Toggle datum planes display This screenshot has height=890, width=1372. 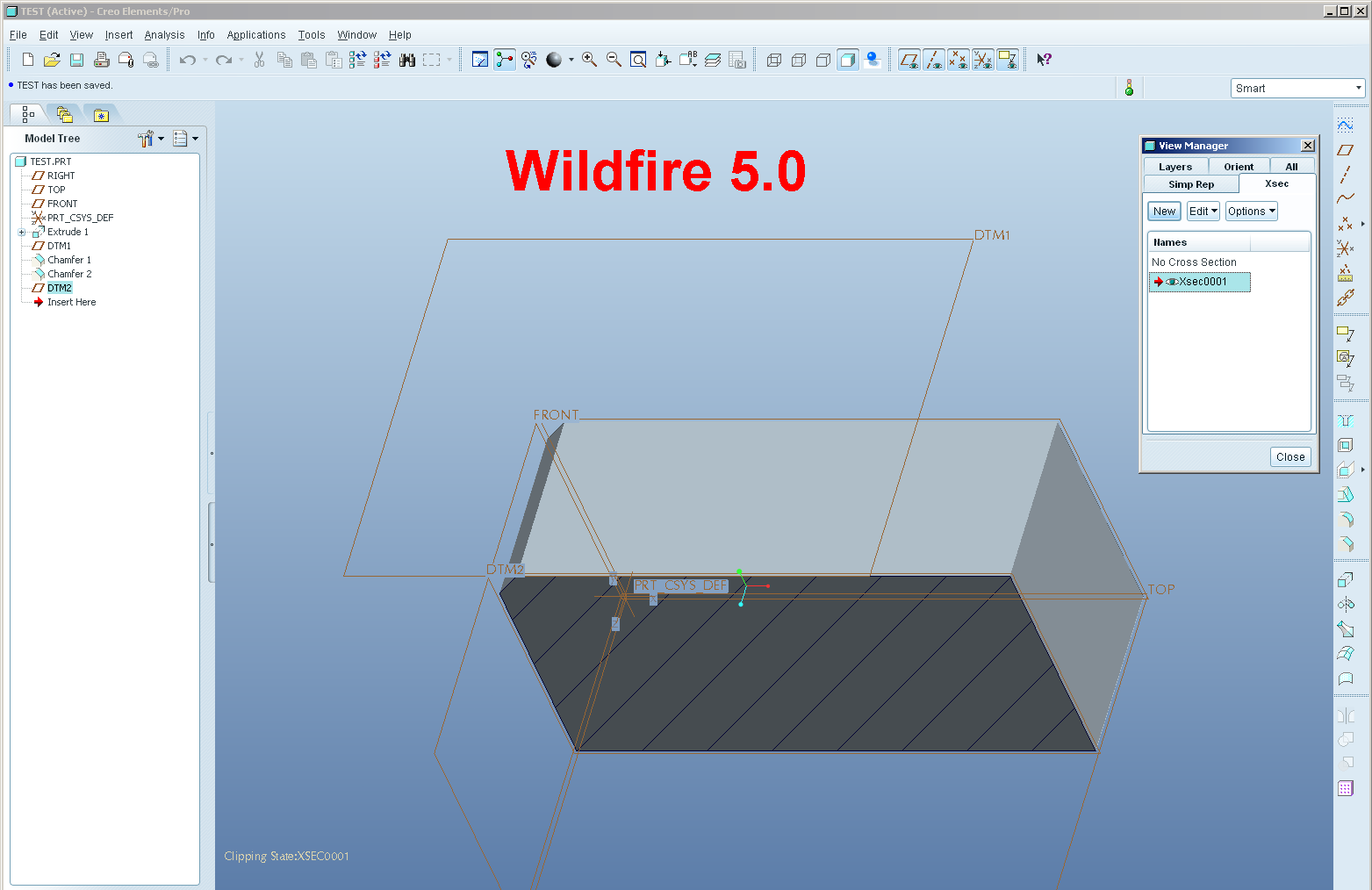[909, 60]
